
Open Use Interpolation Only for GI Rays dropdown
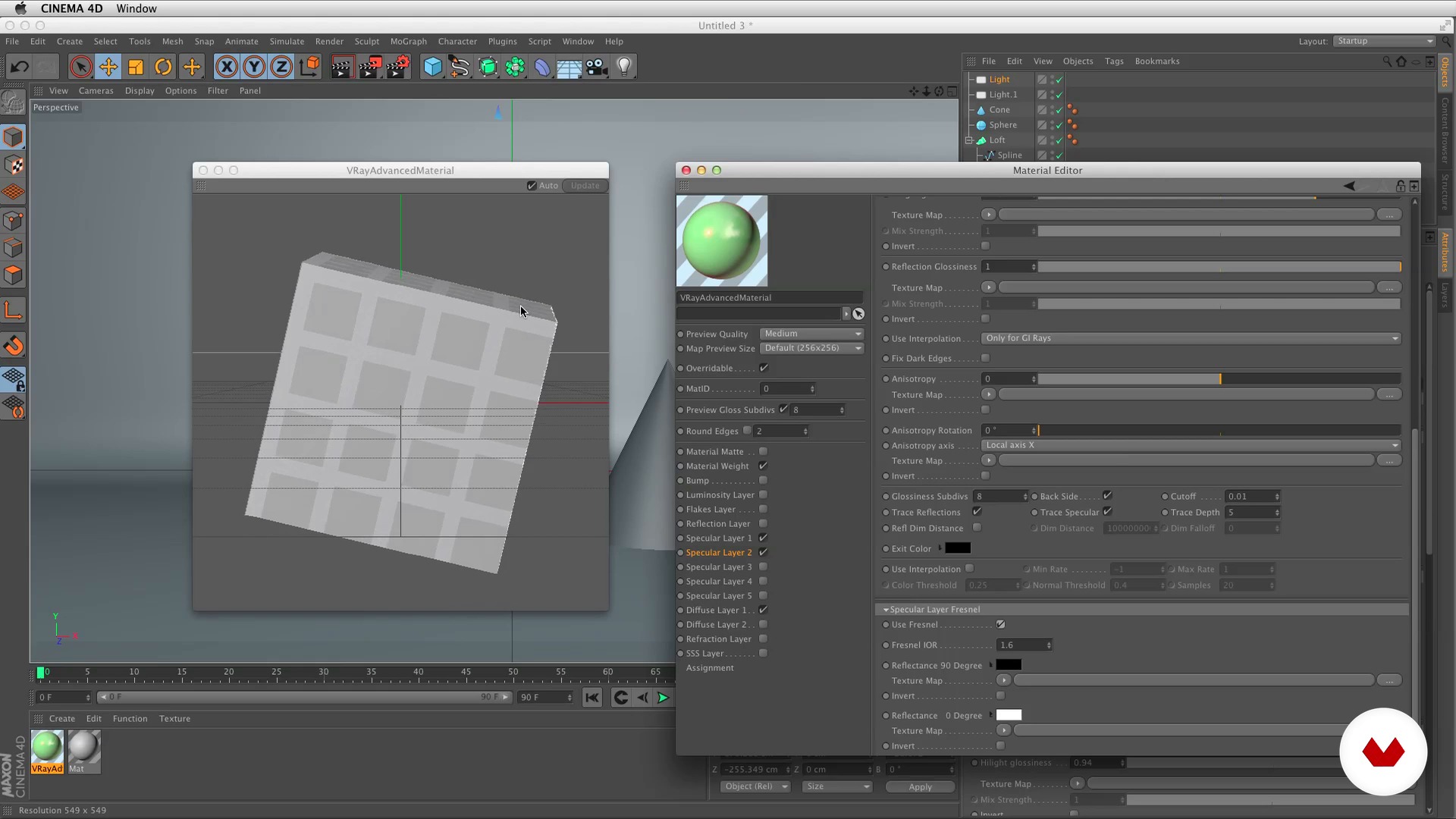click(x=1191, y=338)
